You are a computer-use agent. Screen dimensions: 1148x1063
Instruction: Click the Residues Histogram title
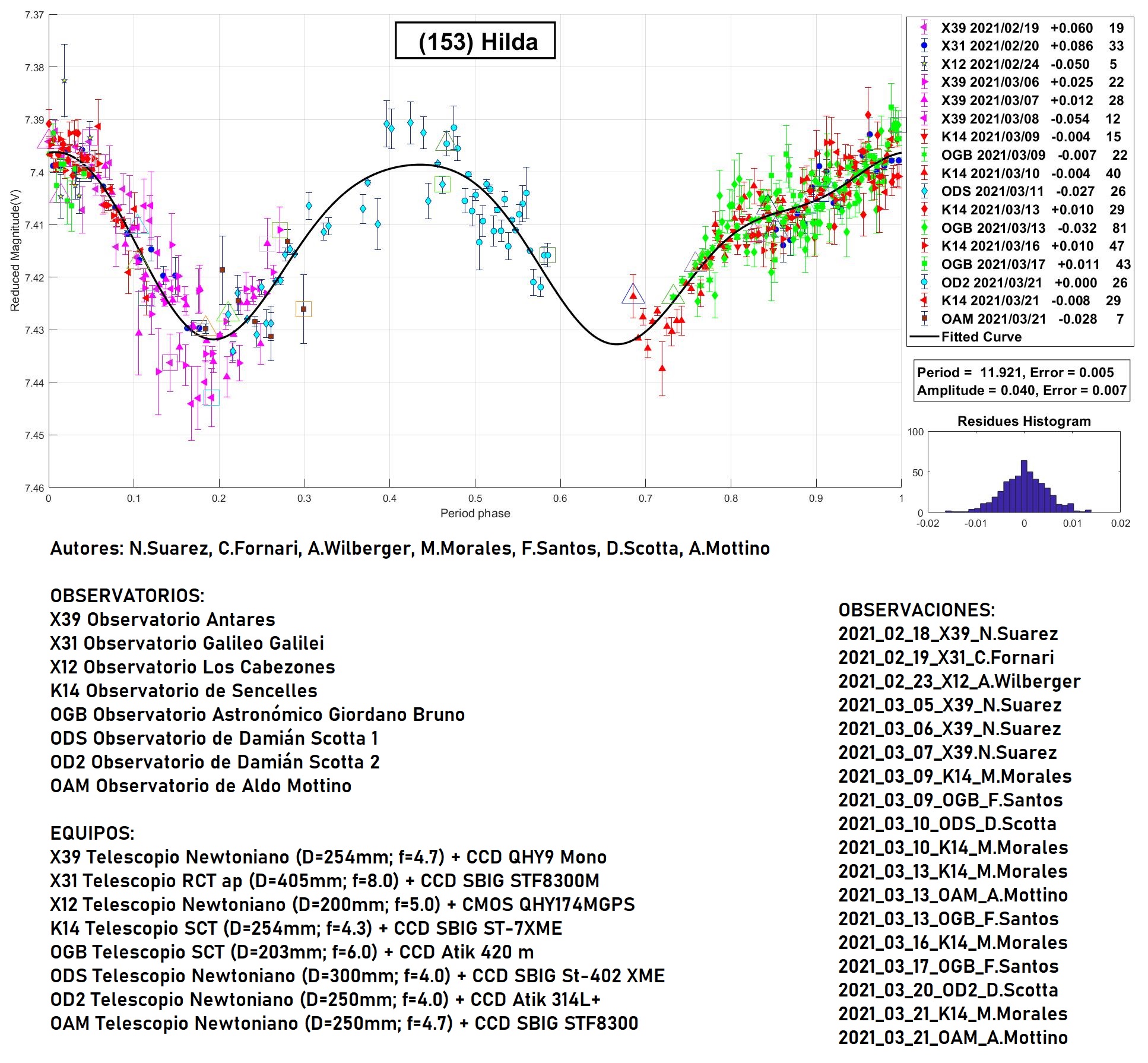click(1024, 421)
